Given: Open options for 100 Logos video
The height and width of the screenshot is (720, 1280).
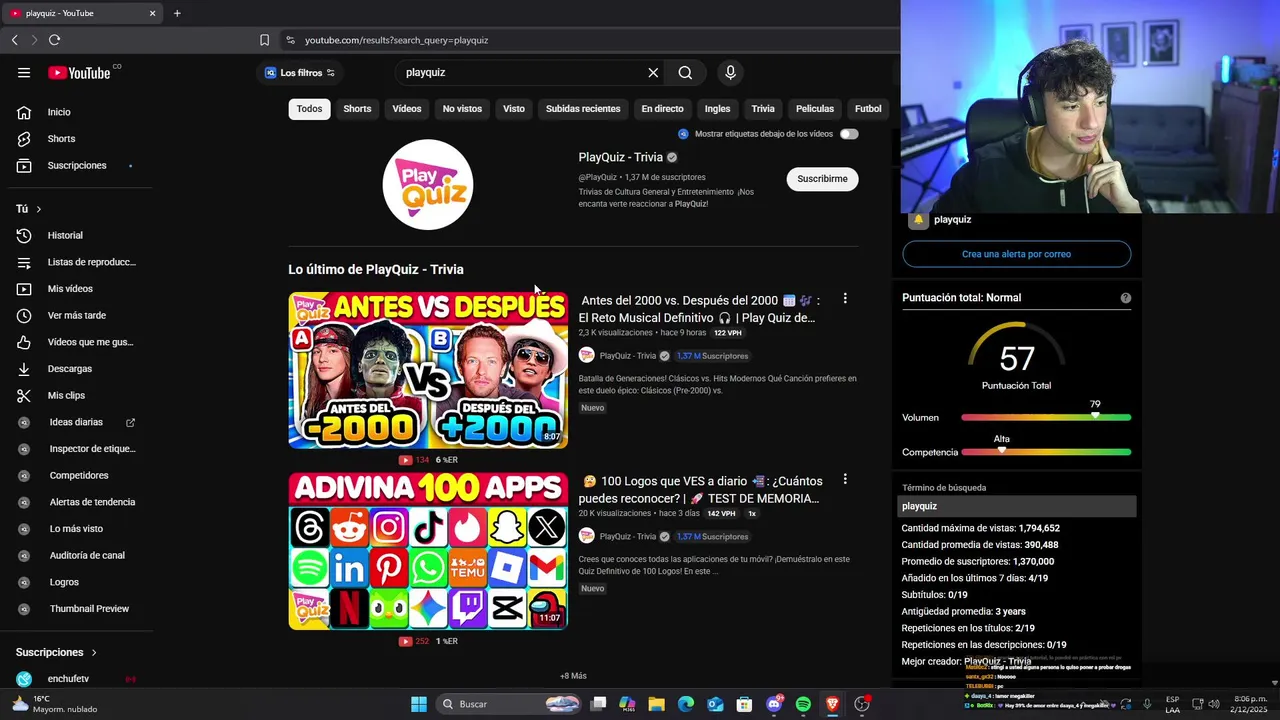Looking at the screenshot, I should [845, 480].
